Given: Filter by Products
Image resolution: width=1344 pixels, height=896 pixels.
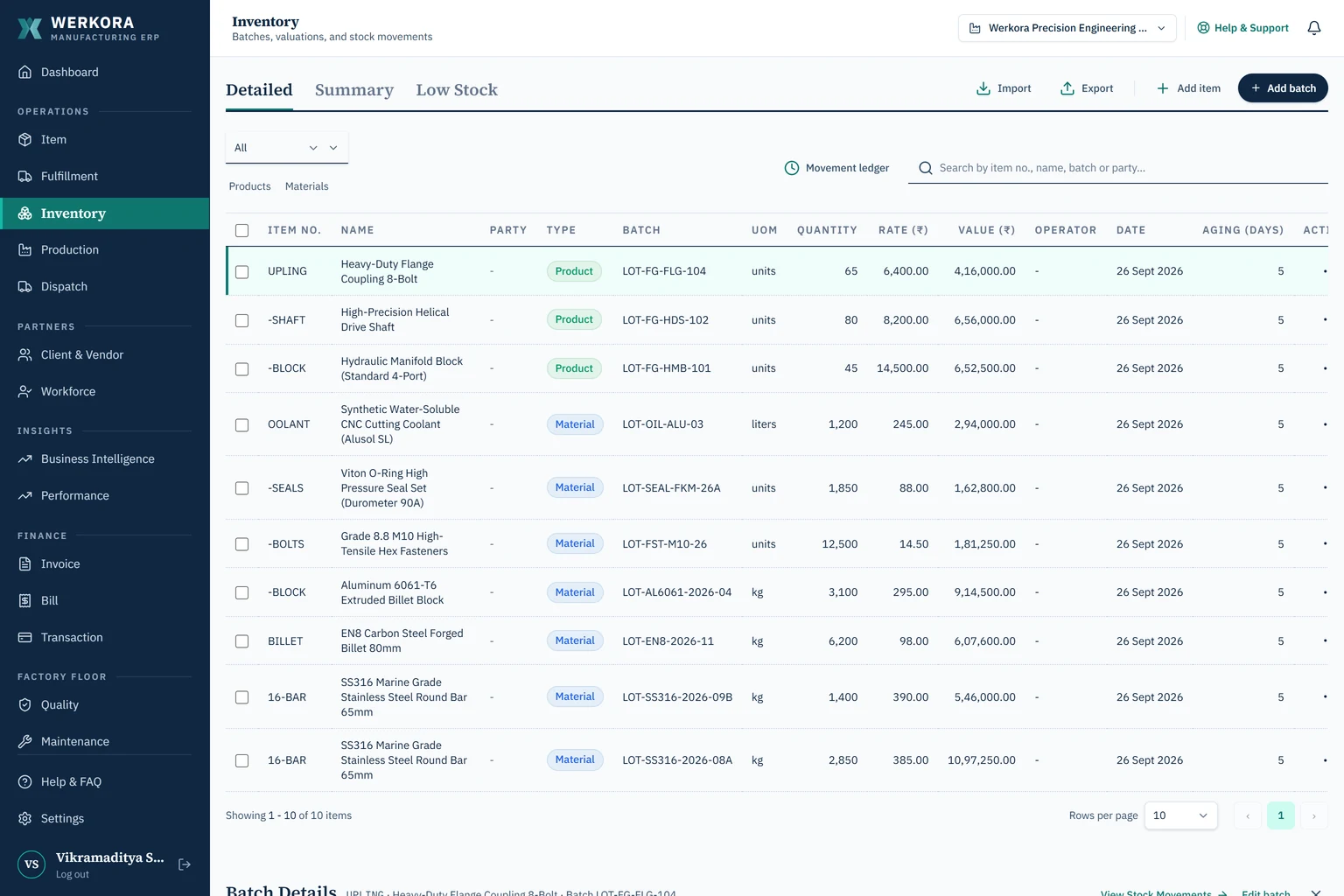Looking at the screenshot, I should tap(249, 186).
